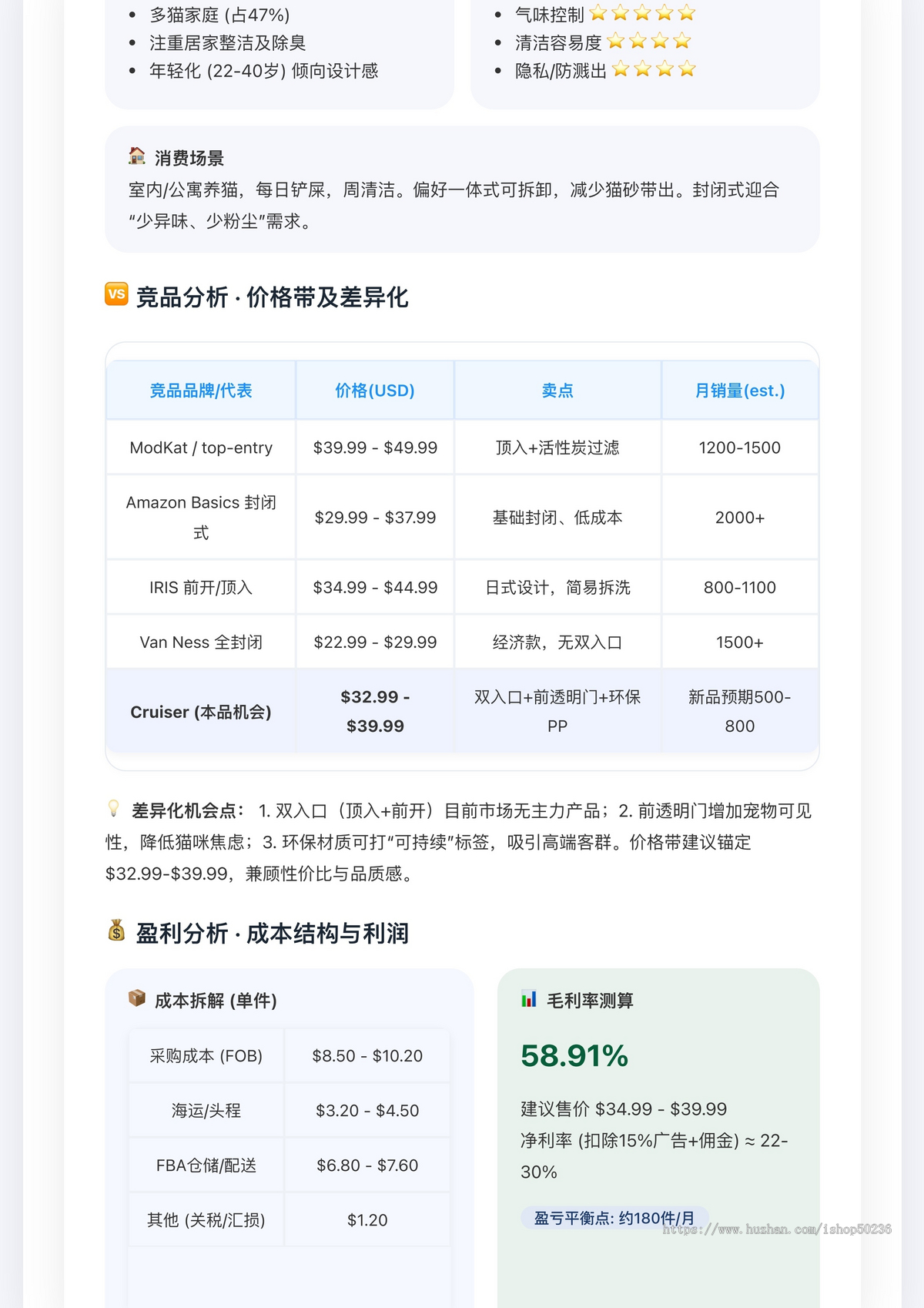The image size is (924, 1308).
Task: Click the price $29.99 - $37.99
Action: click(x=375, y=518)
